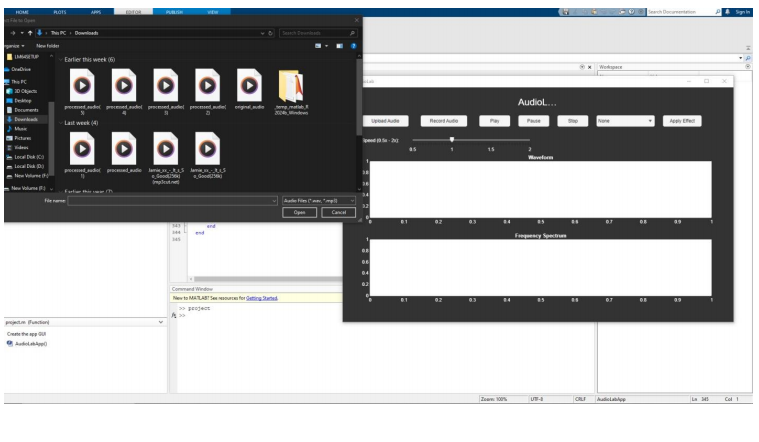Open 3D Objects in dialog sidebar
Image resolution: width=759 pixels, height=442 pixels.
coord(21,91)
